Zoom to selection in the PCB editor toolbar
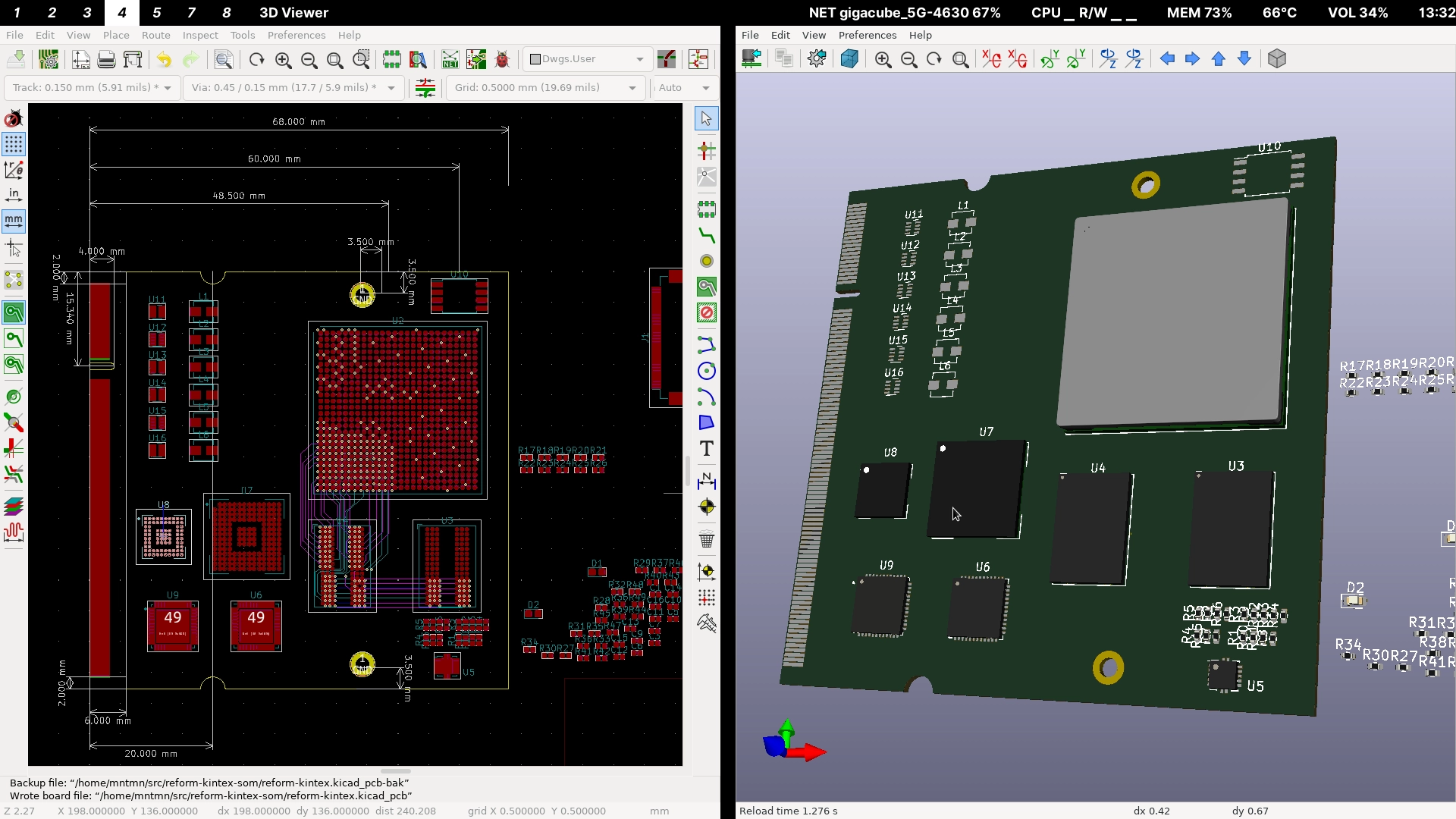Screen dimensions: 1456x819 (x=361, y=59)
